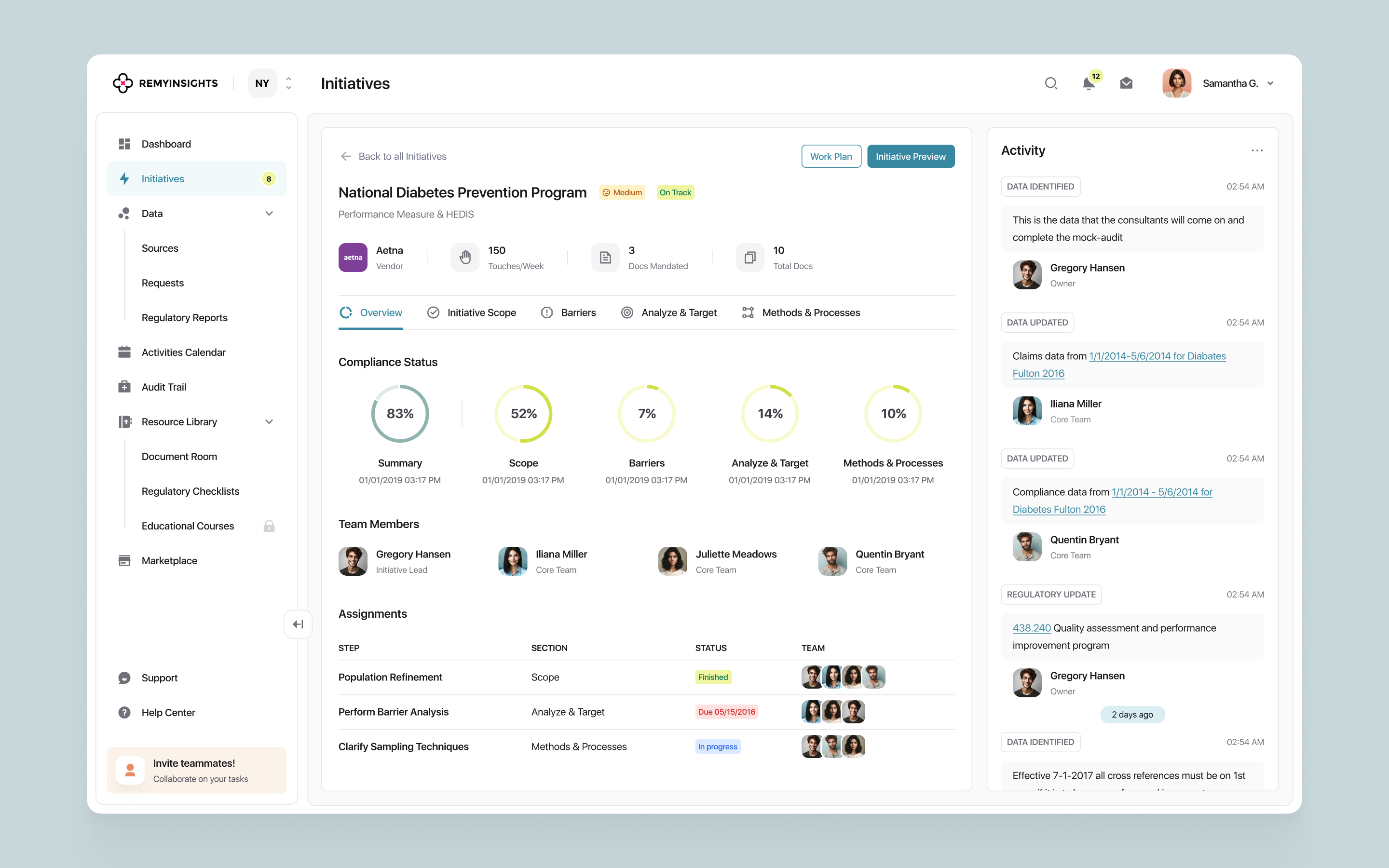Click the Aetna vendor logo
The width and height of the screenshot is (1389, 868).
click(x=353, y=257)
